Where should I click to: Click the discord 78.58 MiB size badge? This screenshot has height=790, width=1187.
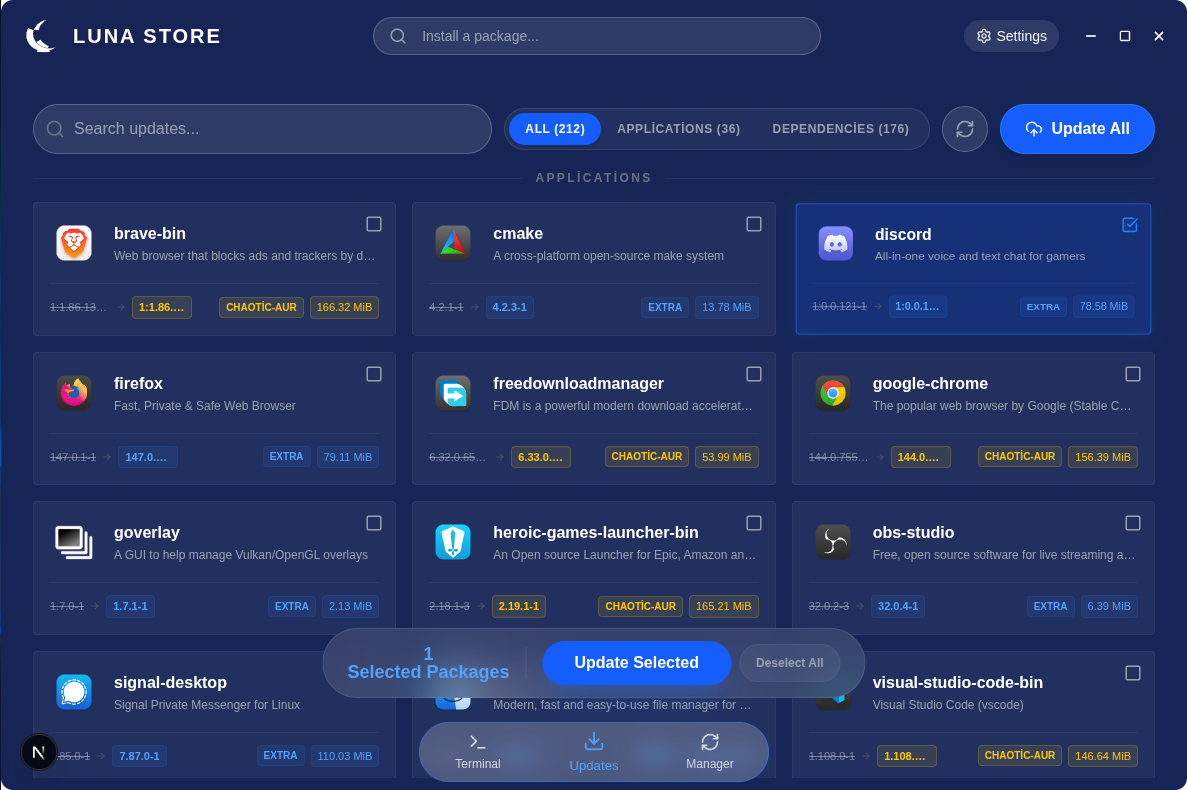click(1103, 306)
